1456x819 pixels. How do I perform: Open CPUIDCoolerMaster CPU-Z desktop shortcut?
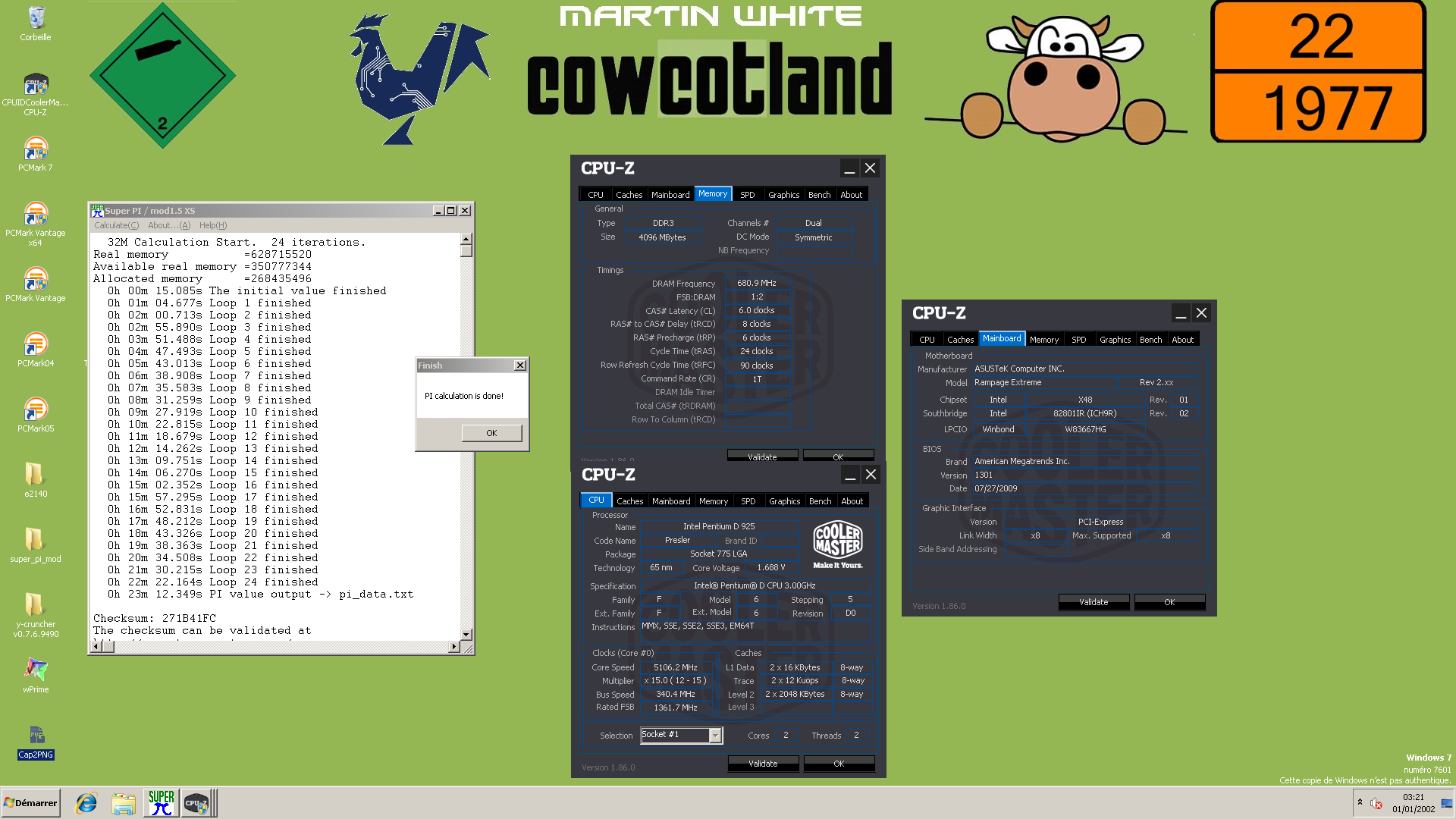click(36, 95)
